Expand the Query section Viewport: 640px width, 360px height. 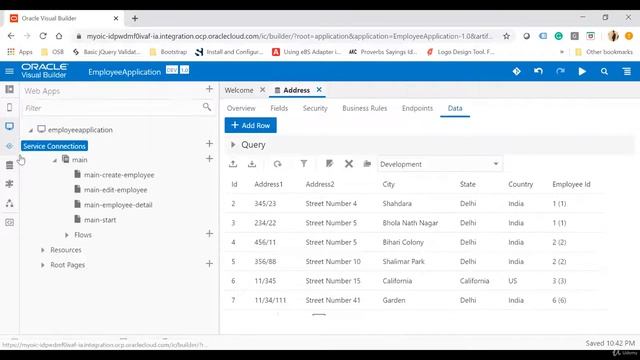(233, 144)
